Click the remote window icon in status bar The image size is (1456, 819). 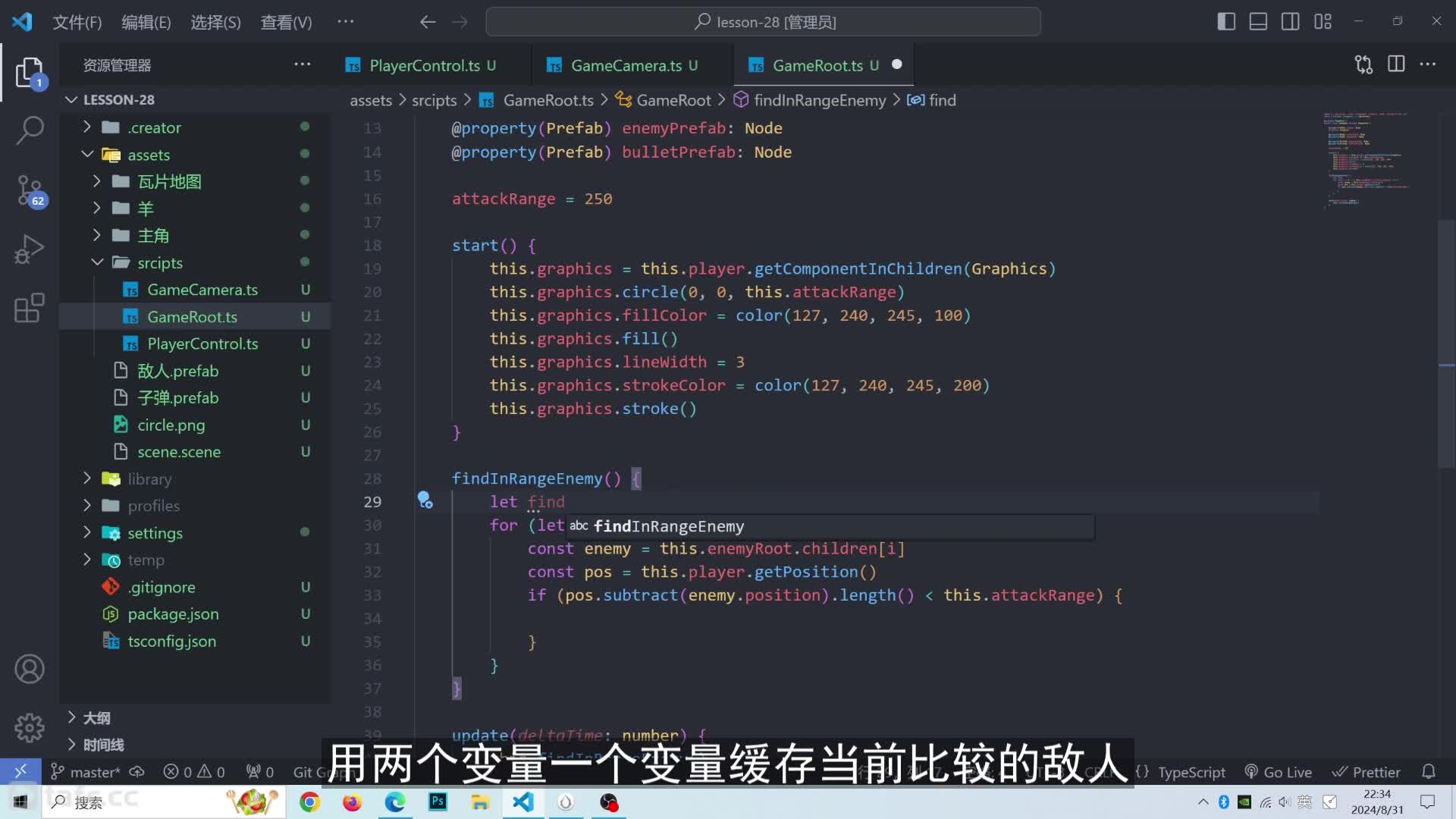[x=20, y=771]
